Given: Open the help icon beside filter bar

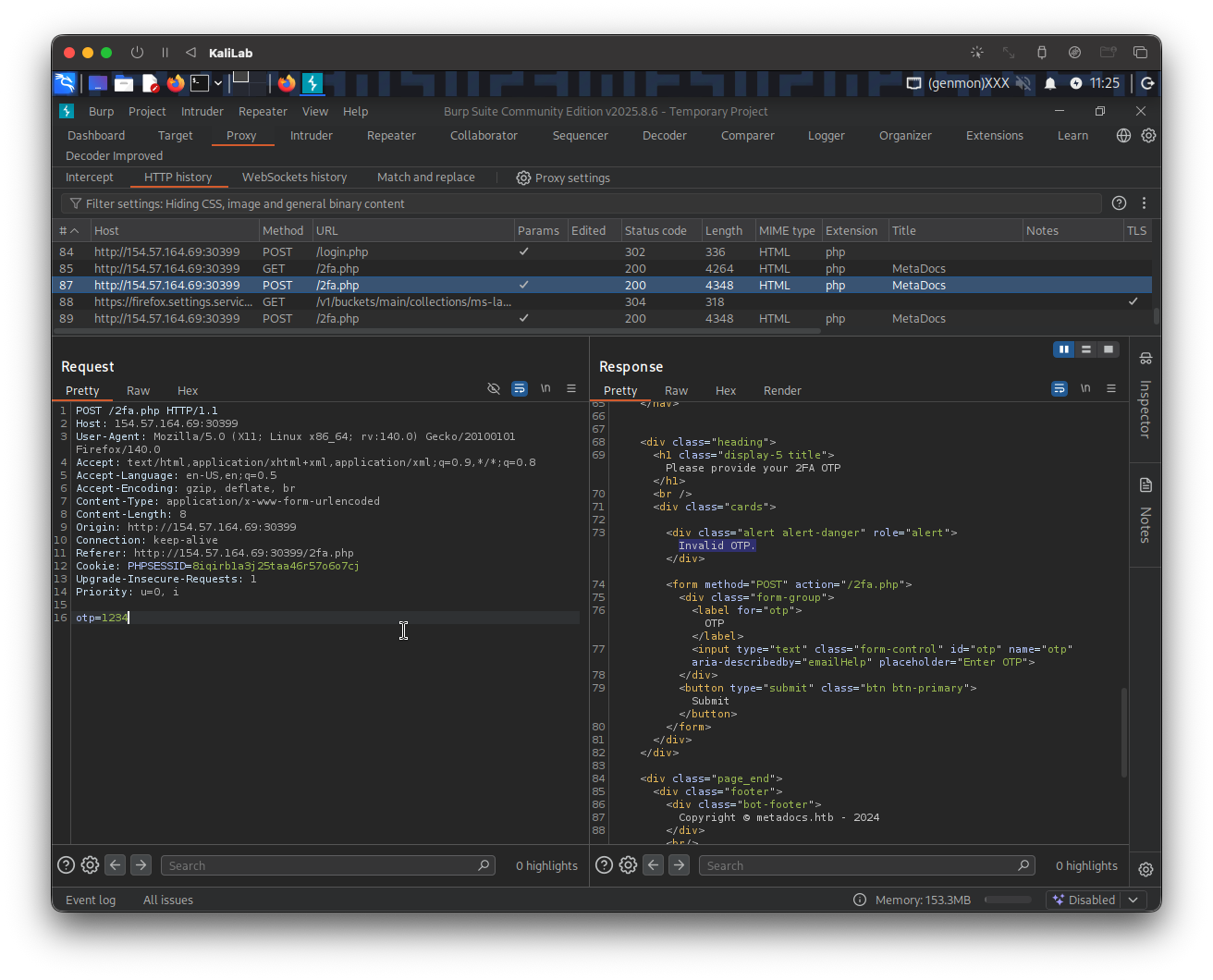Looking at the screenshot, I should (x=1119, y=203).
